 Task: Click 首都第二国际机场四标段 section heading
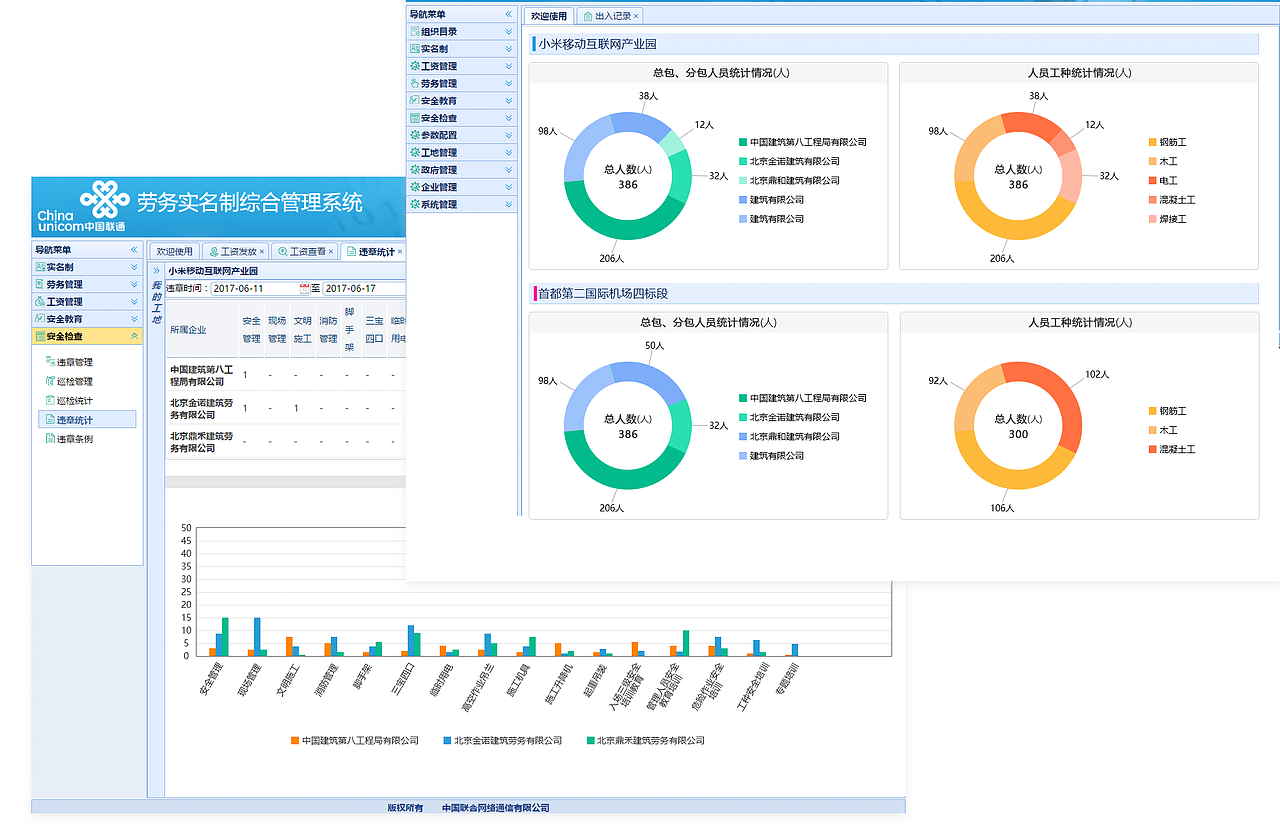[603, 293]
